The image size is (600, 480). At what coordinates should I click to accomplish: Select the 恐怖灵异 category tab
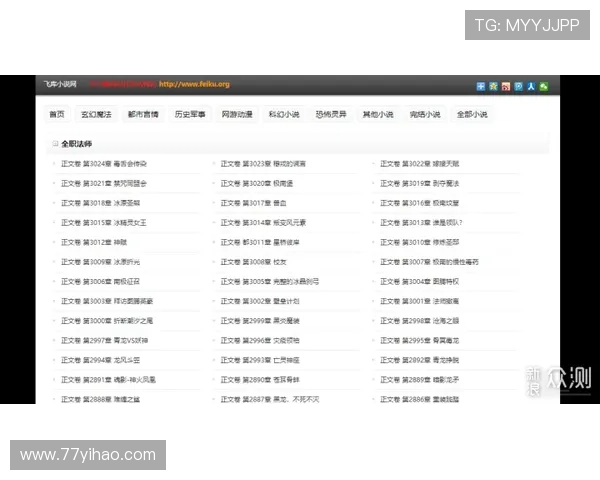tap(331, 114)
